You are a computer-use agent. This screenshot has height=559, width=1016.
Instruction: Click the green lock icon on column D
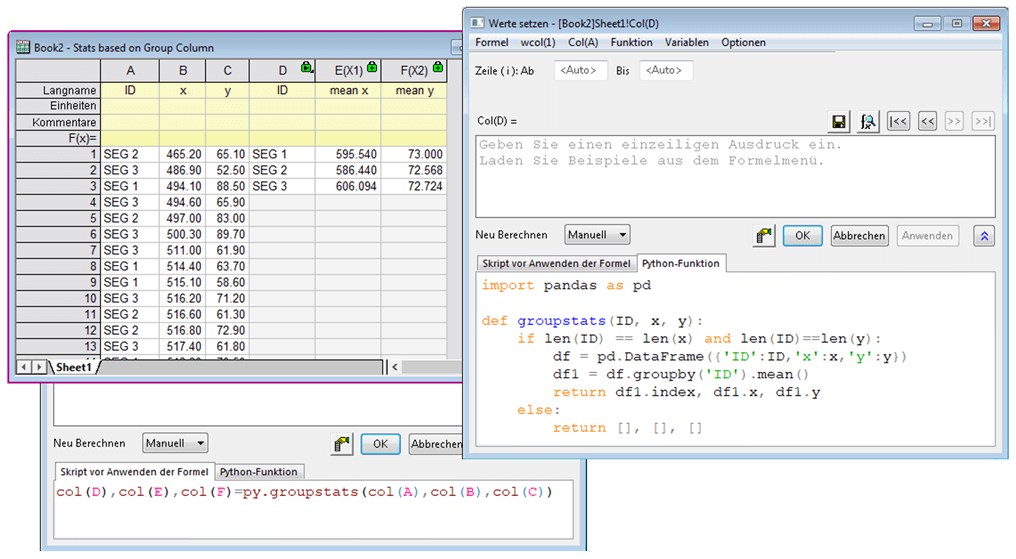pyautogui.click(x=306, y=67)
